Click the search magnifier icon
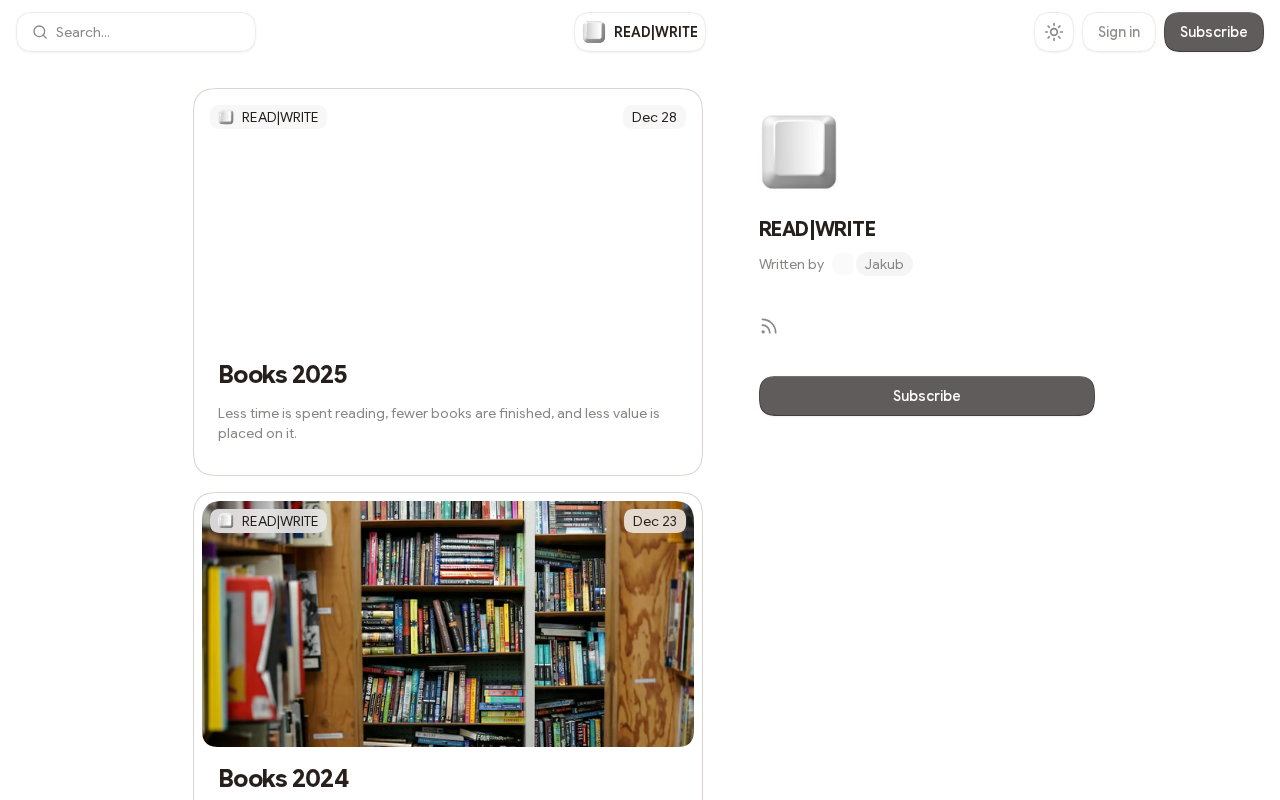 (x=40, y=32)
